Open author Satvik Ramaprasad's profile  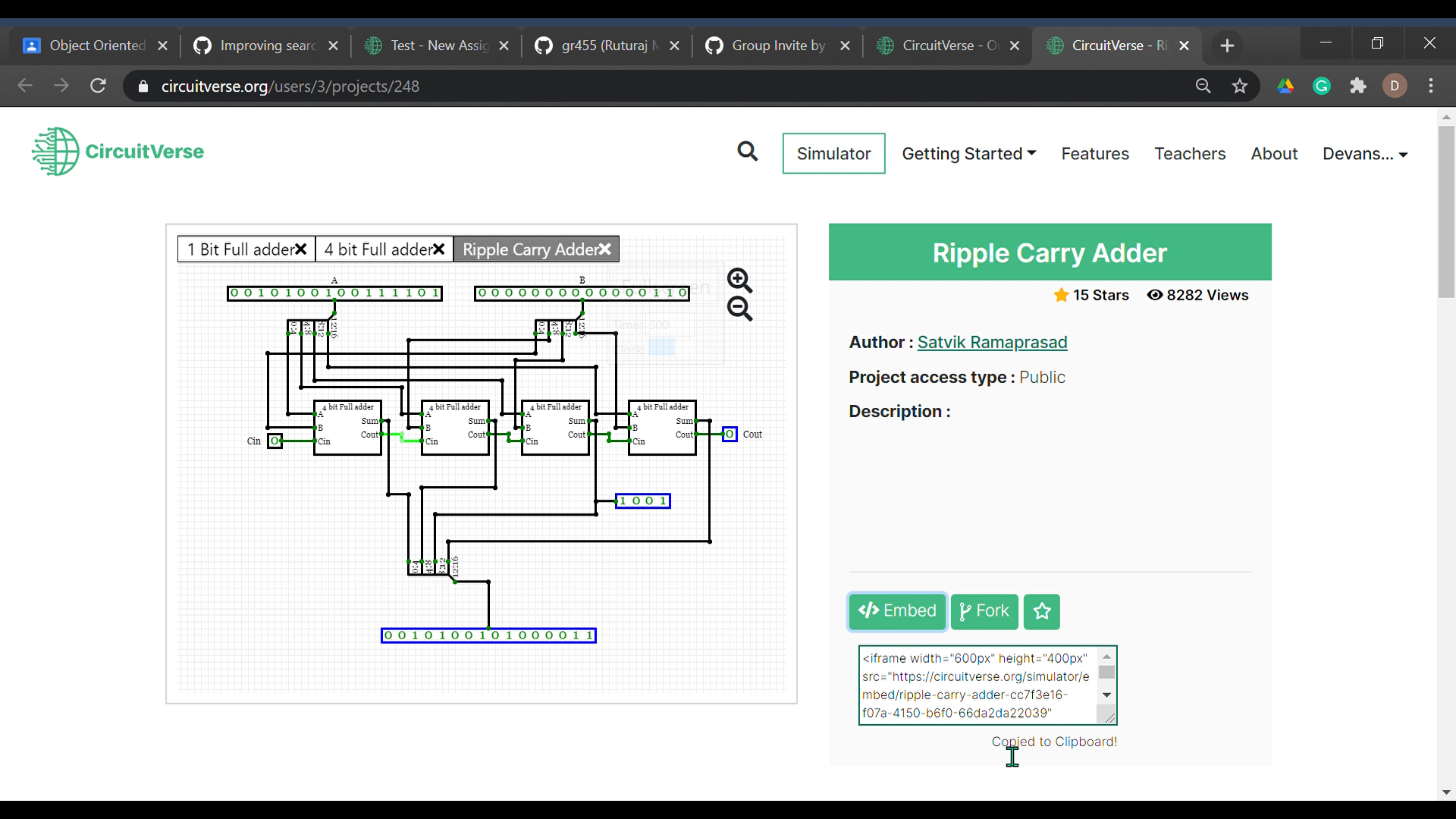(992, 342)
